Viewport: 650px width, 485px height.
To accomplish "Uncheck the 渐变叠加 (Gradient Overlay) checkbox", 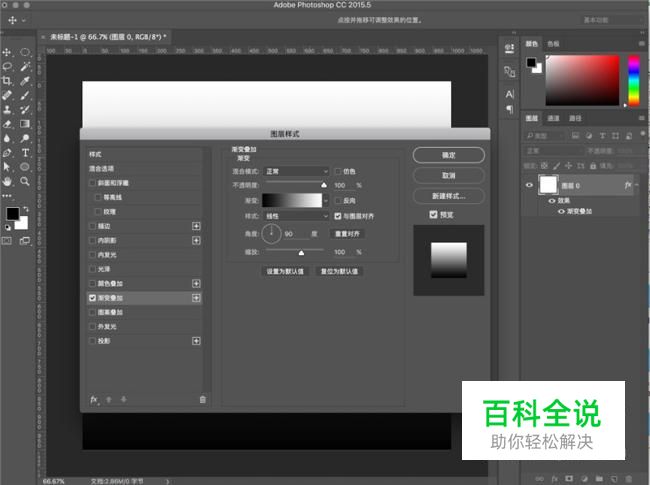I will tap(92, 298).
